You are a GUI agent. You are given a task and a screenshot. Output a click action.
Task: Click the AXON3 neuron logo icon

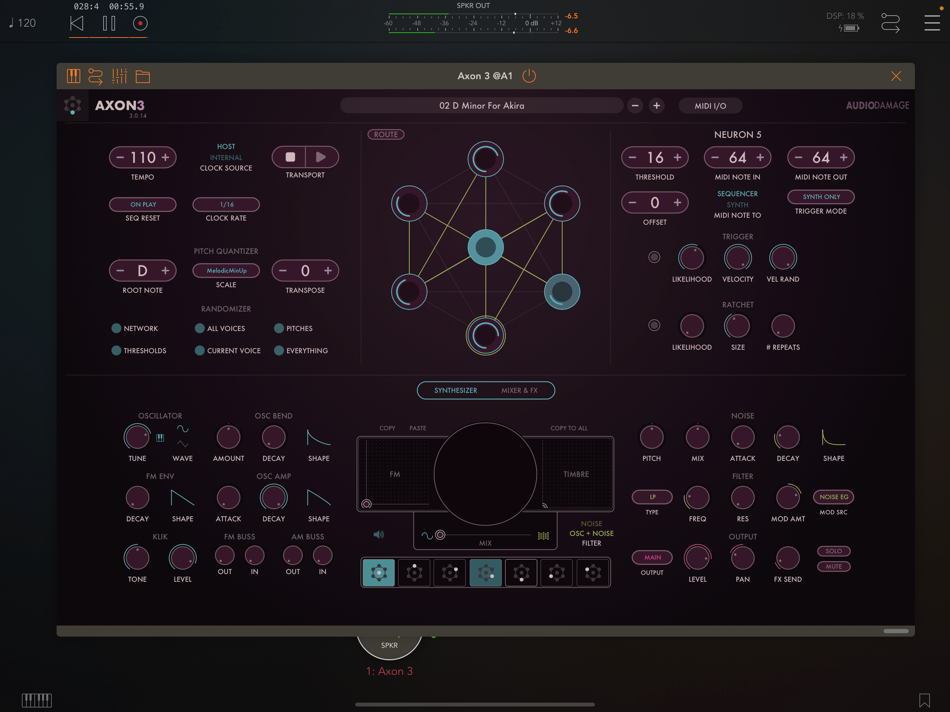click(73, 105)
